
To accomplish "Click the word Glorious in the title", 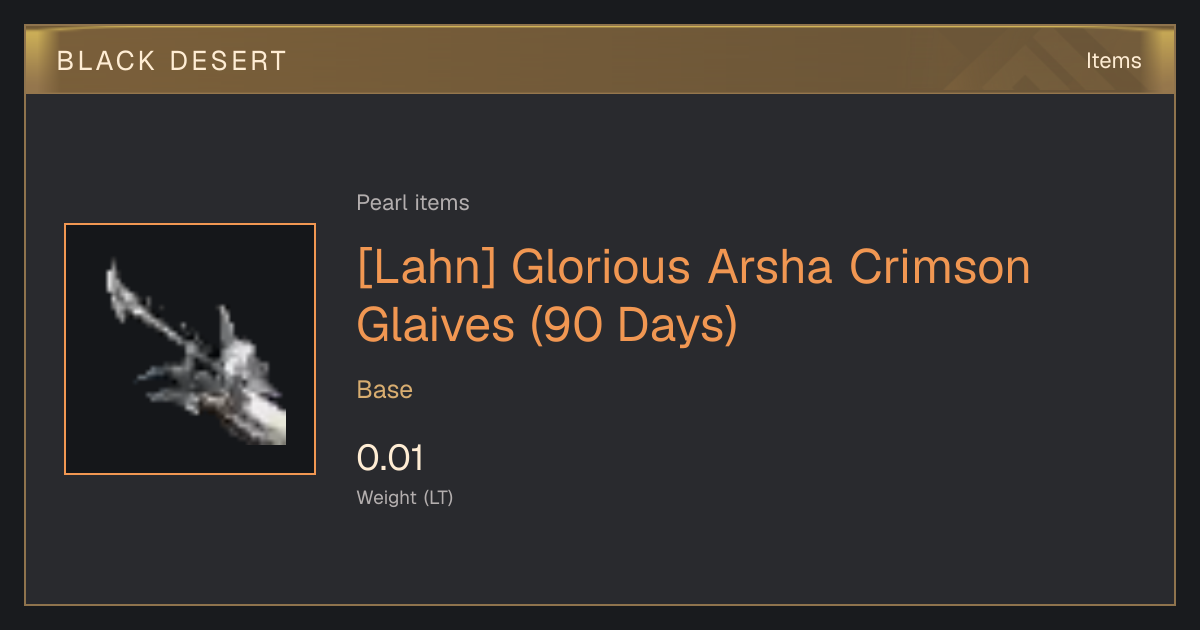I will click(x=601, y=268).
